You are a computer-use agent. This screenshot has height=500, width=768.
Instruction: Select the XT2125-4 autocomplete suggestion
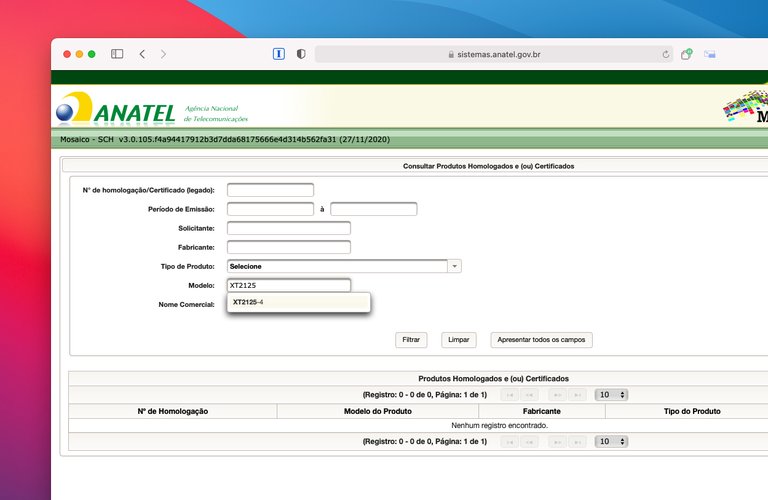(299, 302)
